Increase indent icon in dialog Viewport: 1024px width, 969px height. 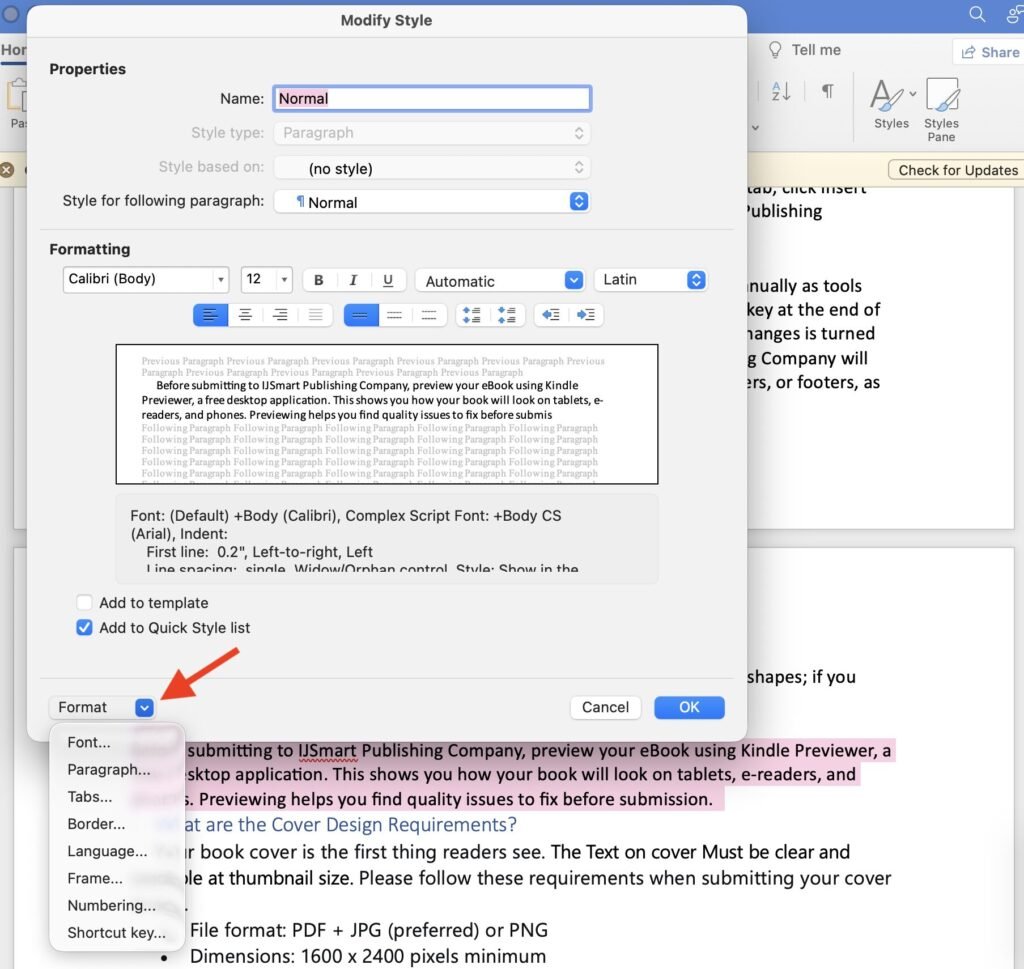[586, 315]
